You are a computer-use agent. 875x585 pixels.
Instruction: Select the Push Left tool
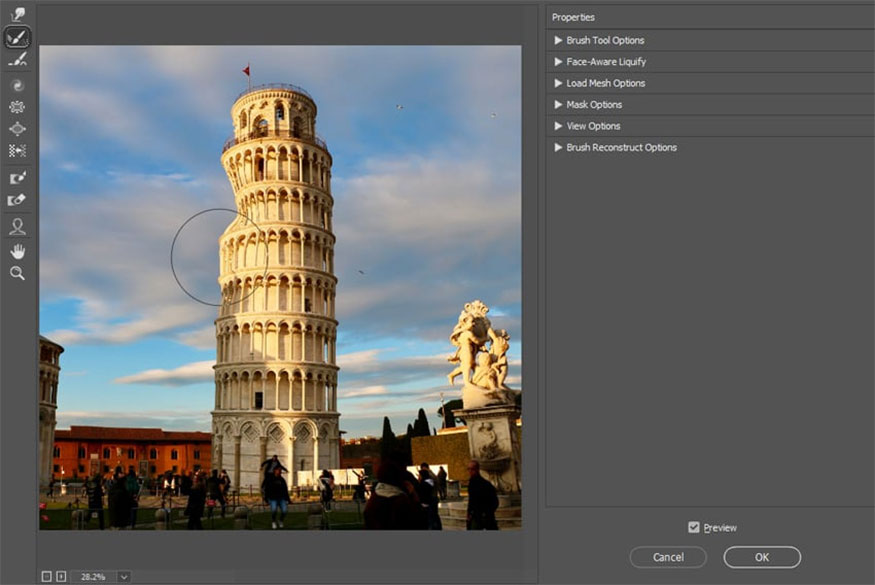click(17, 150)
